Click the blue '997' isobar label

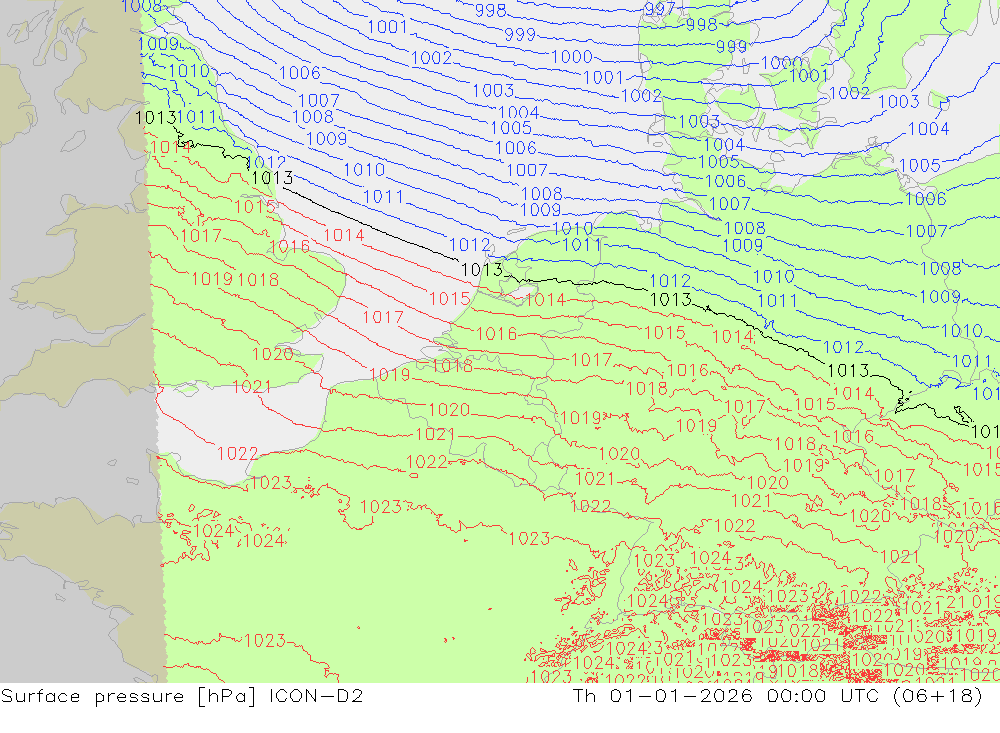click(x=659, y=9)
